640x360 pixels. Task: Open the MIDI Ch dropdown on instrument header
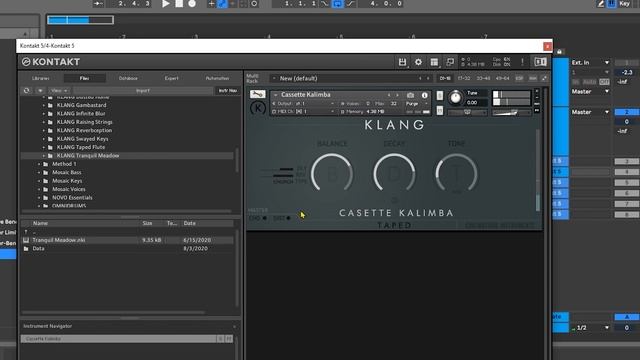tap(304, 111)
